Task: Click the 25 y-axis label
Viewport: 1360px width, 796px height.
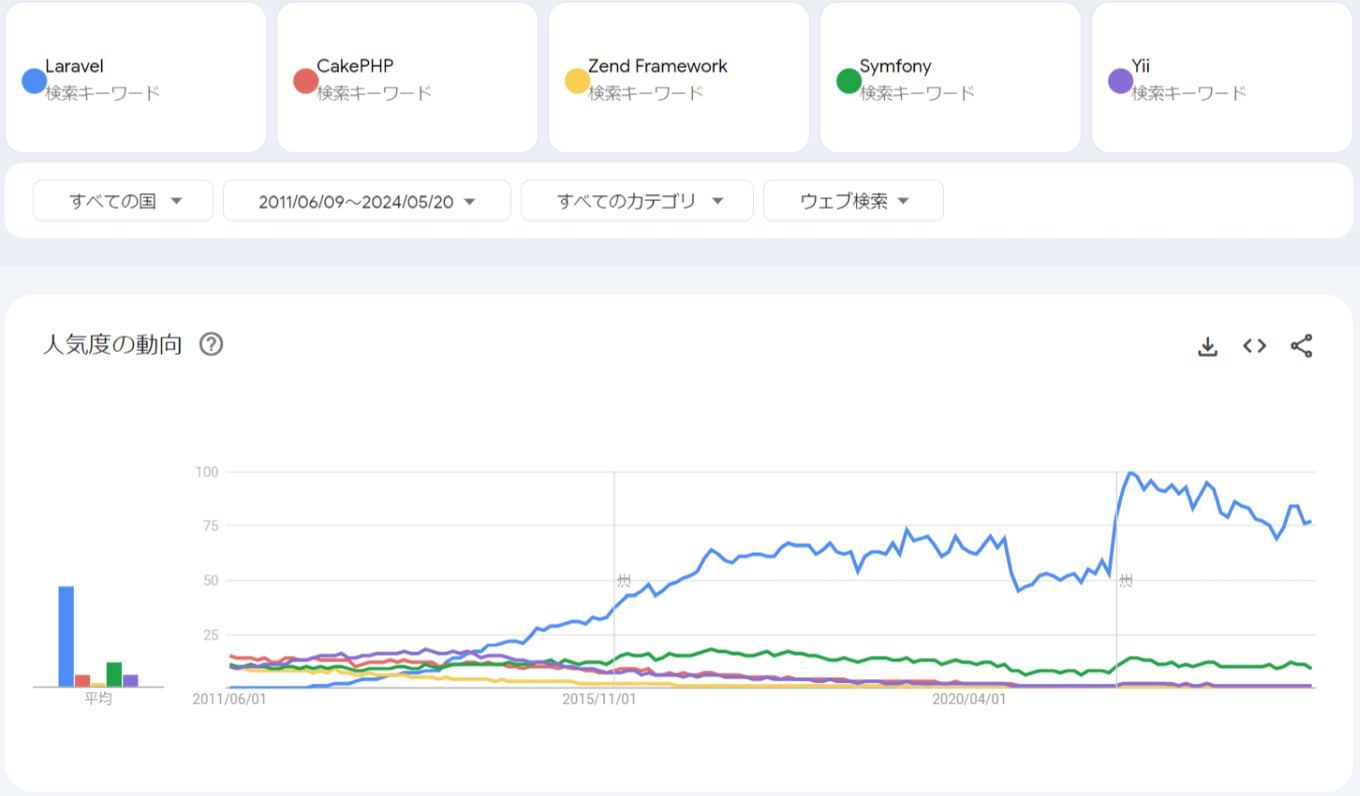Action: coord(212,634)
